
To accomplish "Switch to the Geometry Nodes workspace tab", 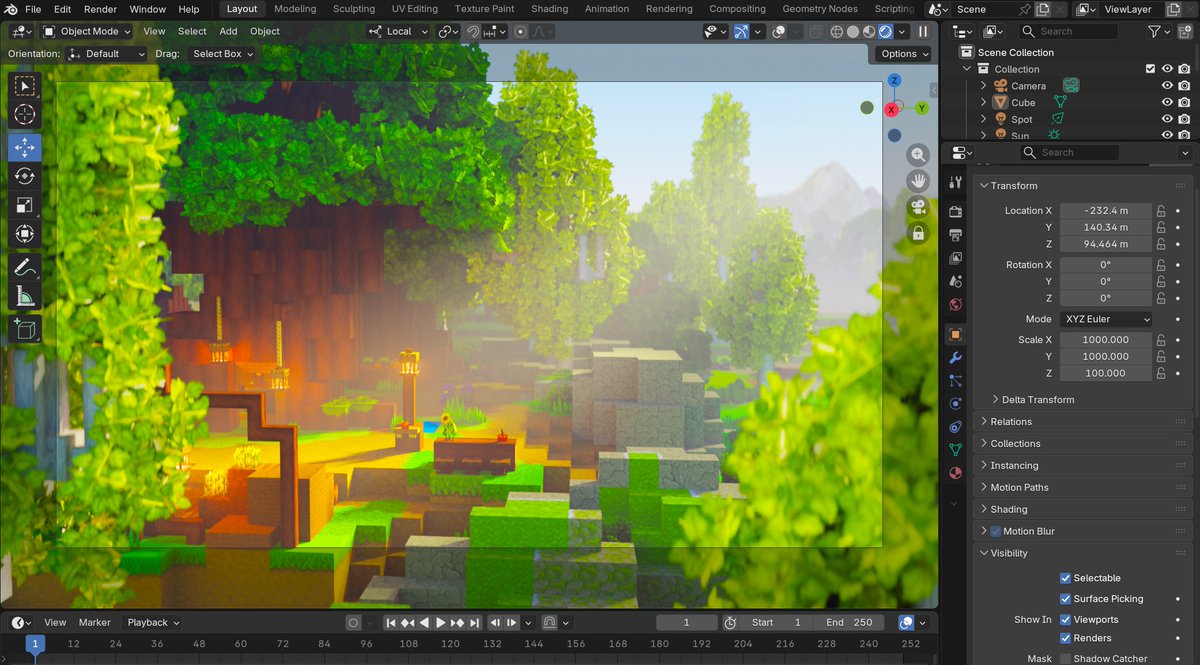I will 820,9.
